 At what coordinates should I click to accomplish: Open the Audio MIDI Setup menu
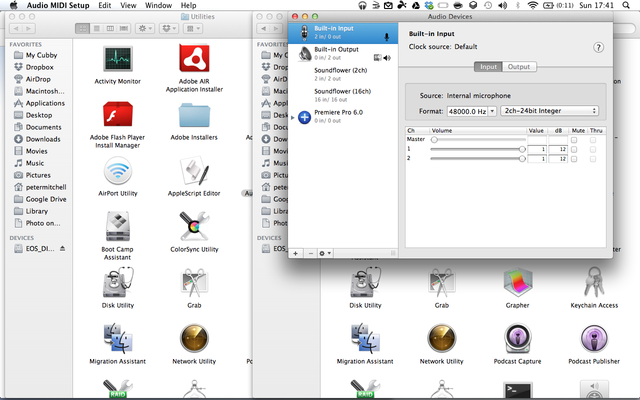[x=58, y=5]
